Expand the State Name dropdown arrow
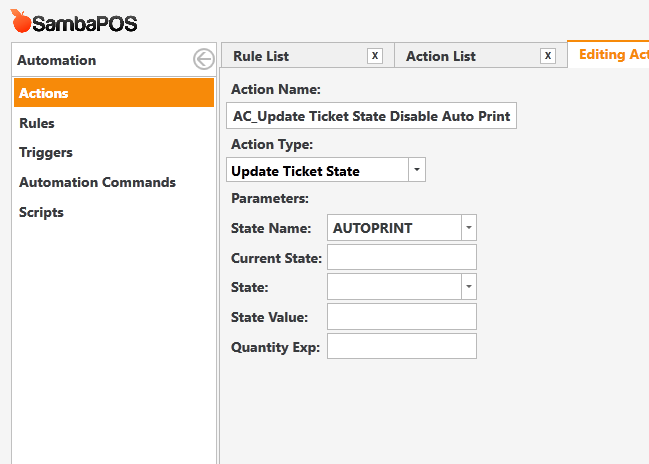Viewport: 649px width, 464px height. 469,228
